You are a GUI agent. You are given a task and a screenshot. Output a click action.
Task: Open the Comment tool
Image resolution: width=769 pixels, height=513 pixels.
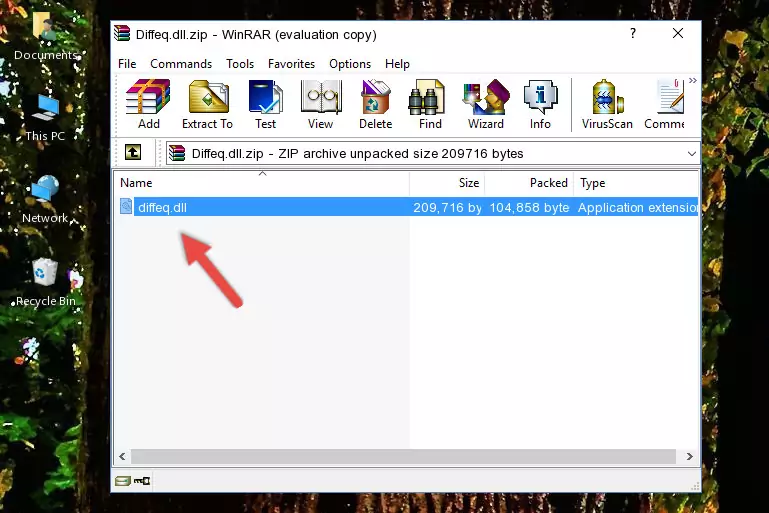click(x=665, y=104)
